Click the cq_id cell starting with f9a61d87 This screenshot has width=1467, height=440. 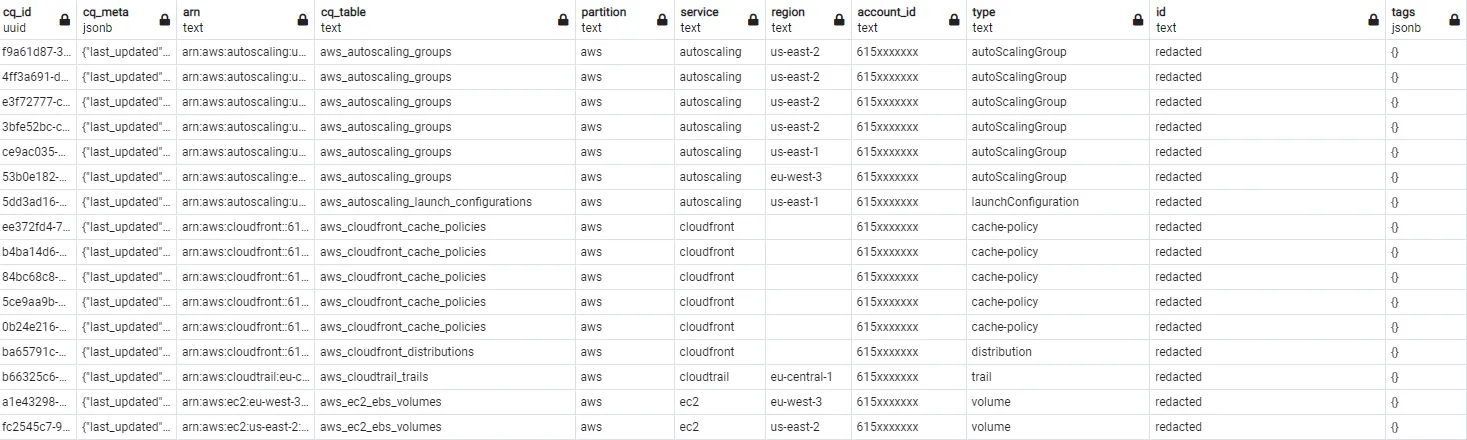pyautogui.click(x=37, y=52)
